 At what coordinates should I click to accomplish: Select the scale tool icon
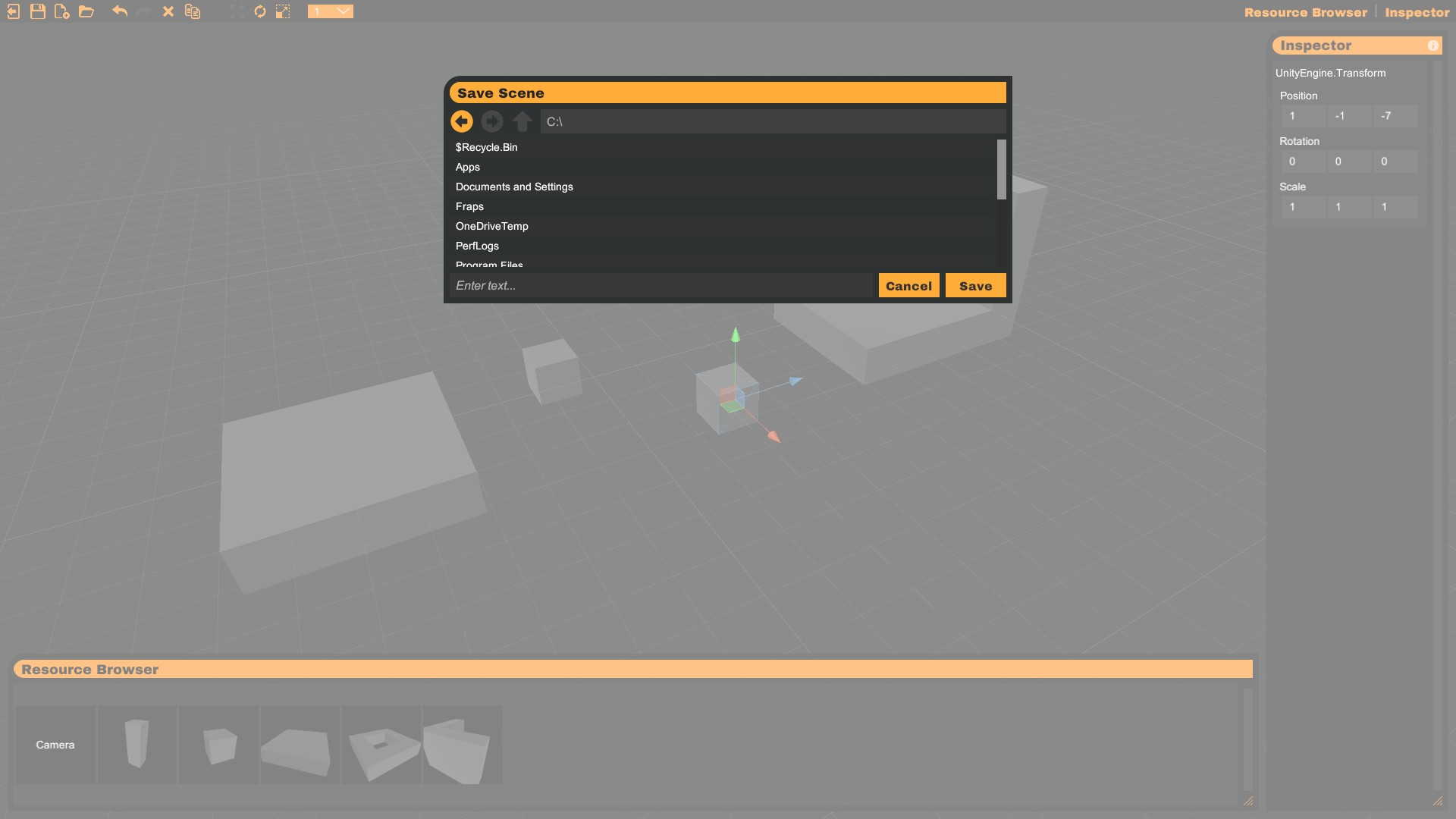click(x=283, y=11)
